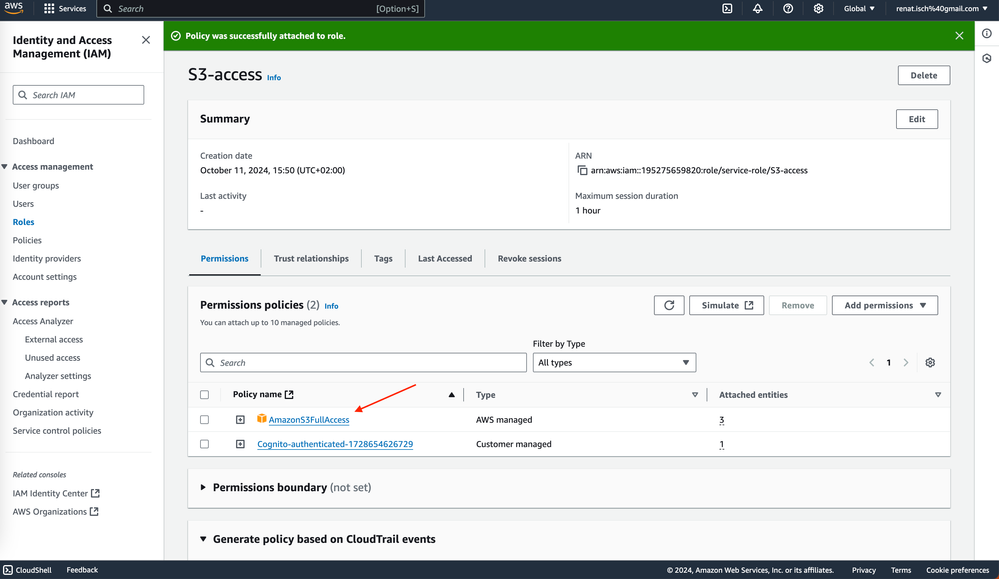The height and width of the screenshot is (579, 999).
Task: Open the Add permissions dropdown
Action: pyautogui.click(x=885, y=305)
